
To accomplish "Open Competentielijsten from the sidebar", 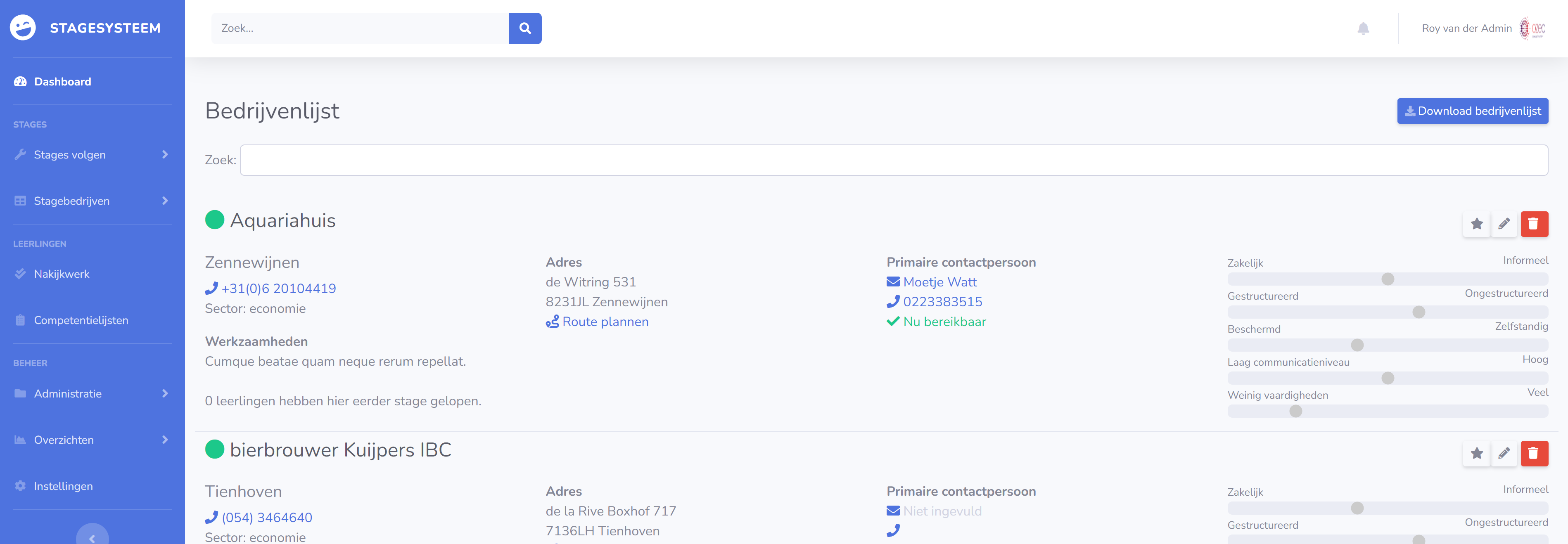I will click(x=81, y=320).
